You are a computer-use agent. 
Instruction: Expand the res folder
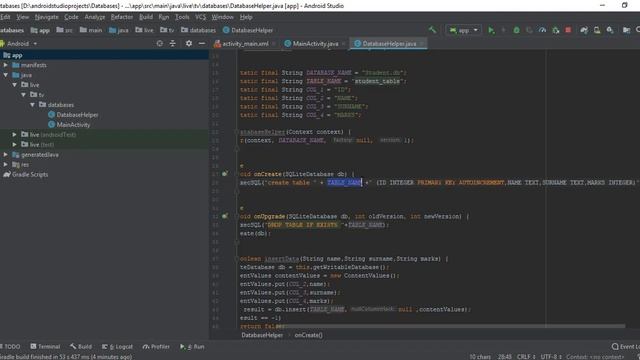(6, 164)
